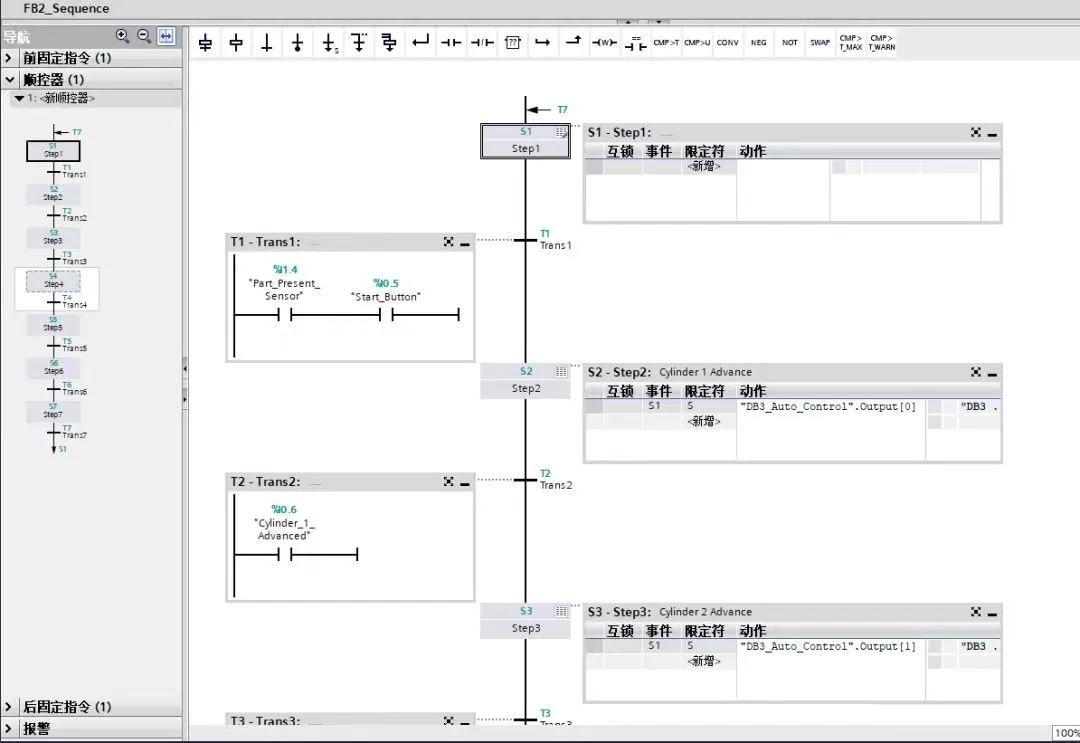This screenshot has width=1080, height=743.
Task: Insert CMP>T_WARN instruction
Action: [882, 43]
